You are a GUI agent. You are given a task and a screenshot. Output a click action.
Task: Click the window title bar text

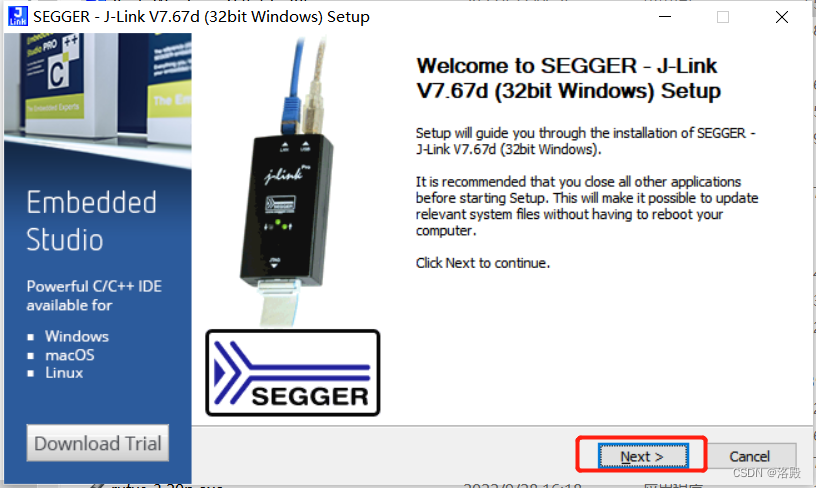pyautogui.click(x=201, y=17)
